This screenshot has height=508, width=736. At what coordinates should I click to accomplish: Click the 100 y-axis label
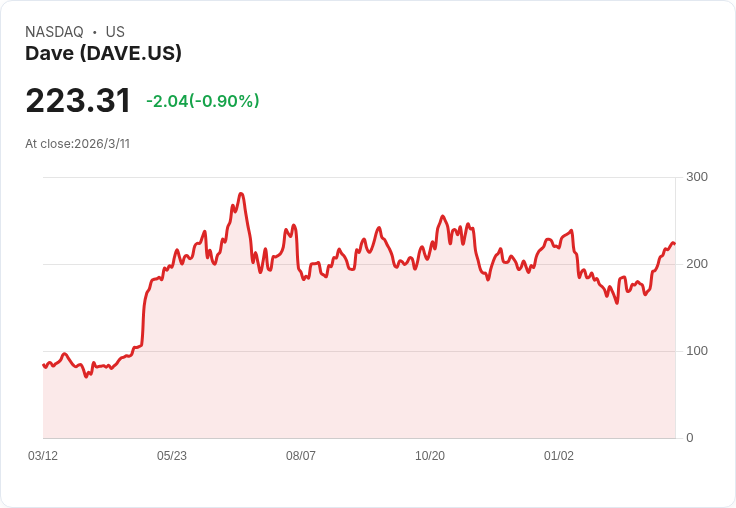coord(697,351)
